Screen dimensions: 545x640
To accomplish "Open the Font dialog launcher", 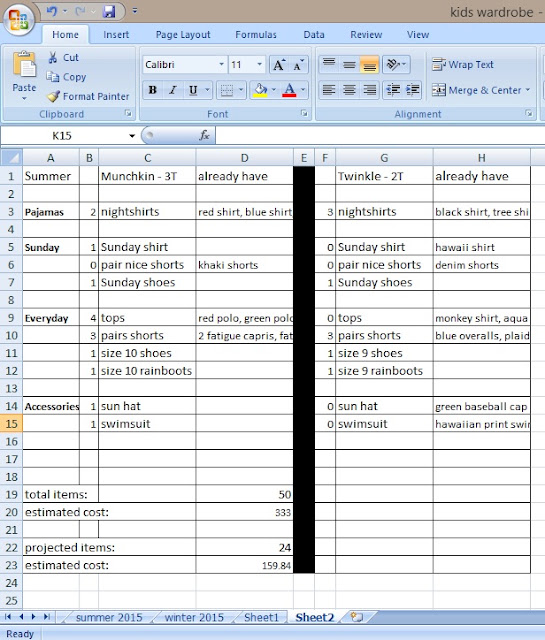I will click(304, 114).
